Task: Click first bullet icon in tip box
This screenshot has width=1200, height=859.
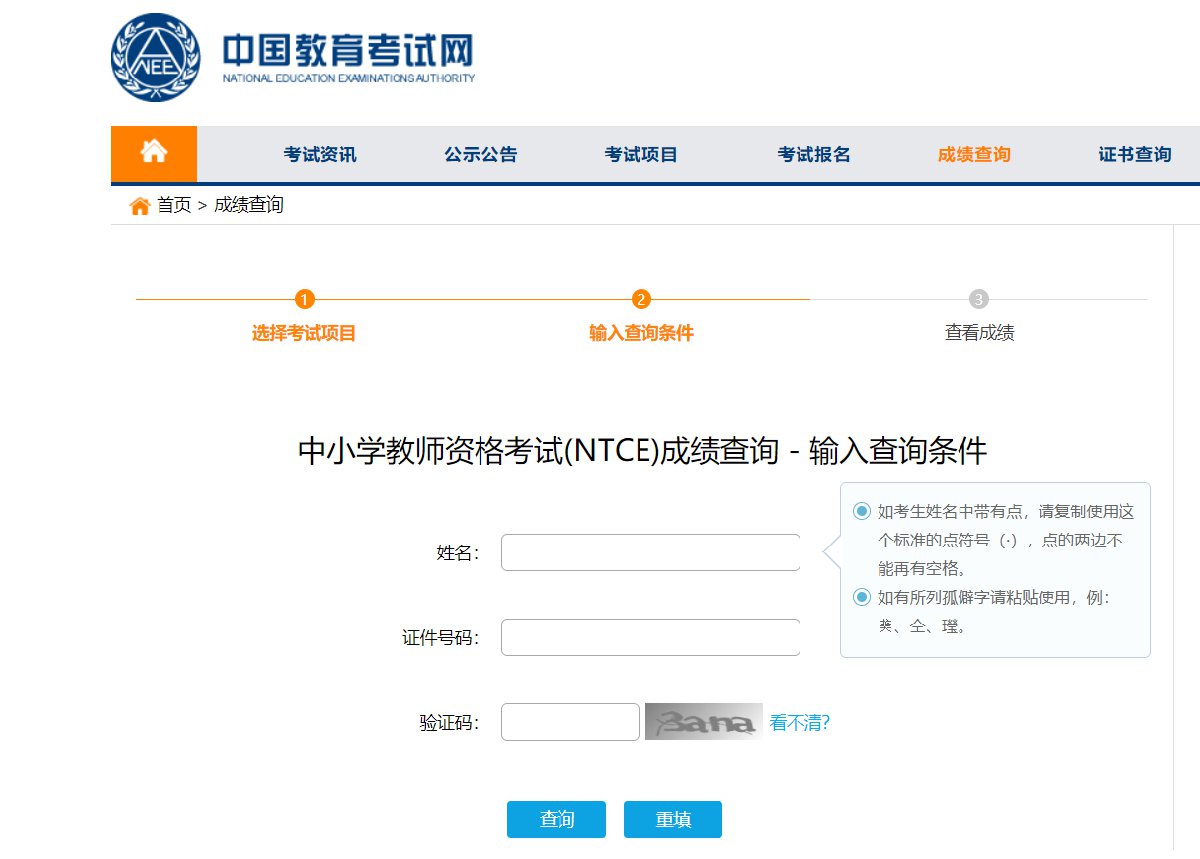Action: pyautogui.click(x=862, y=512)
